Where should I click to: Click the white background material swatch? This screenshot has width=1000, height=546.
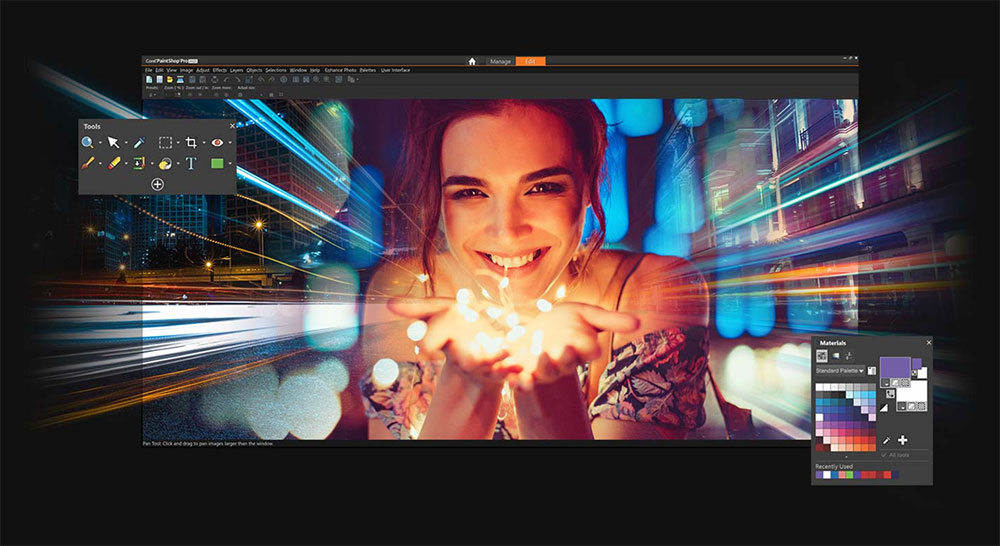(x=912, y=392)
